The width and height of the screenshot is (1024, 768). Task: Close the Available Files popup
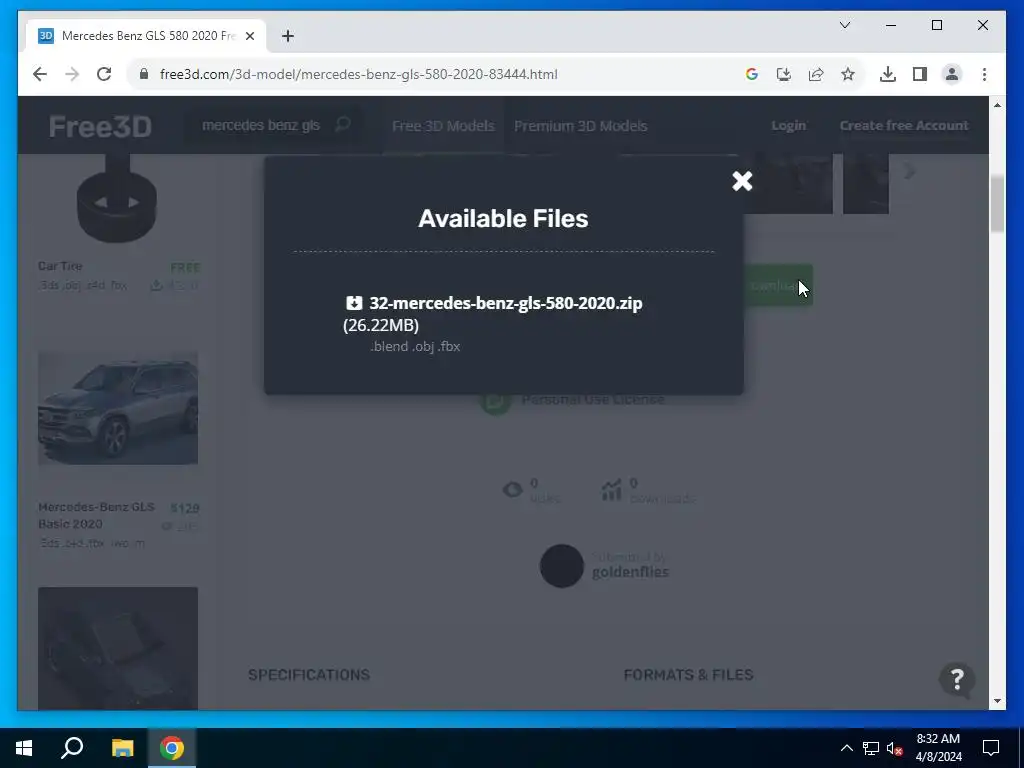coord(742,181)
